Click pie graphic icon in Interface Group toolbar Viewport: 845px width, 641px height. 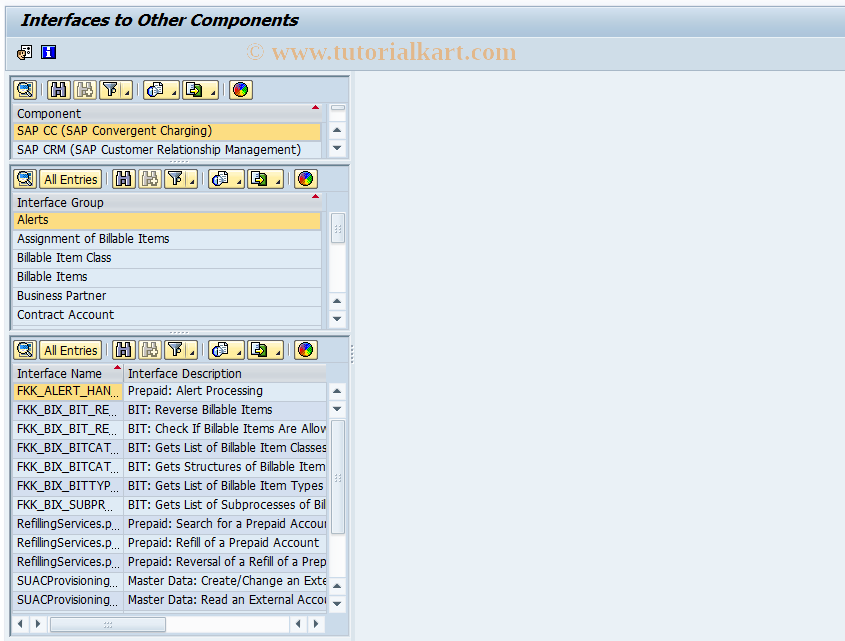tap(306, 179)
